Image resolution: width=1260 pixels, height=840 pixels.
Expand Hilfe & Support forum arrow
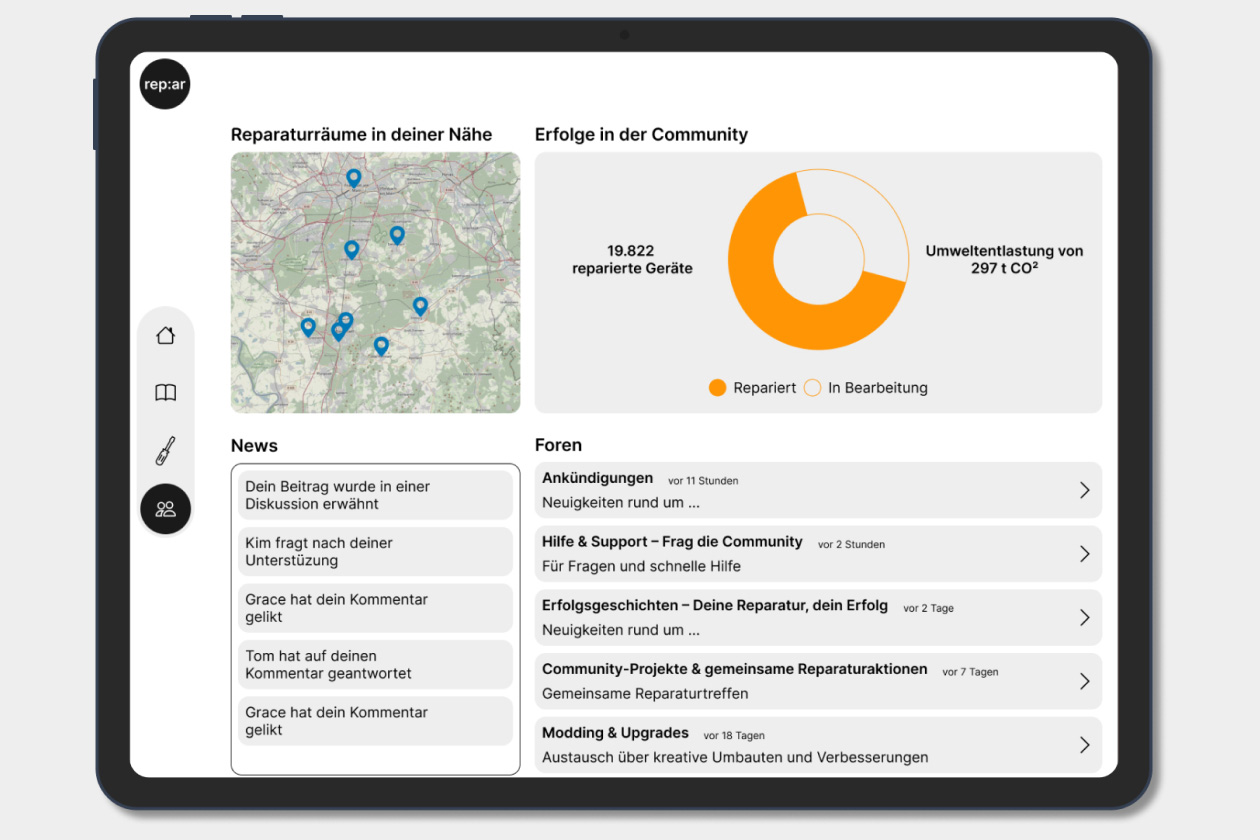[x=1084, y=554]
